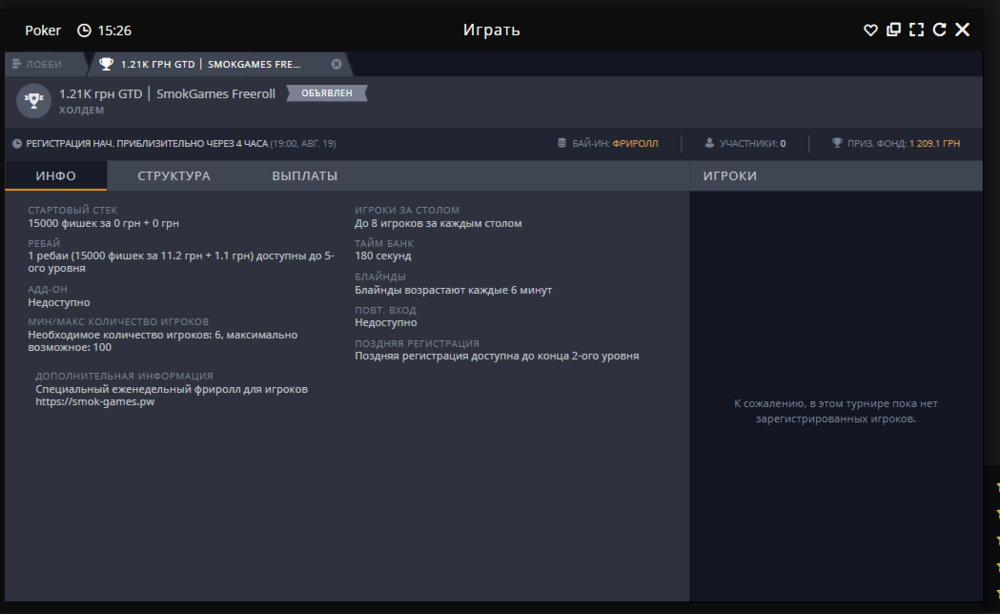Click the required number of players text
Image resolution: width=1000 pixels, height=614 pixels.
[x=163, y=341]
